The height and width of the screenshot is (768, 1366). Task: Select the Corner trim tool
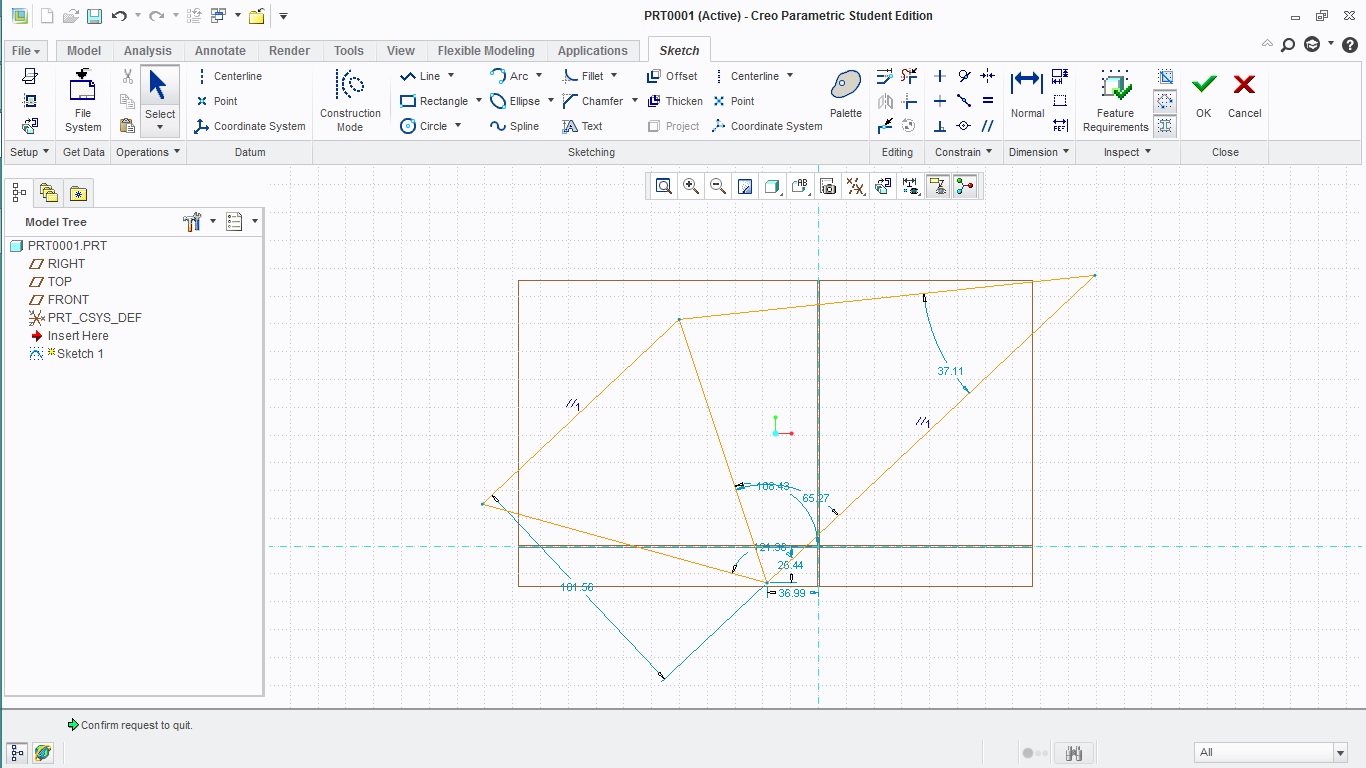coord(909,101)
